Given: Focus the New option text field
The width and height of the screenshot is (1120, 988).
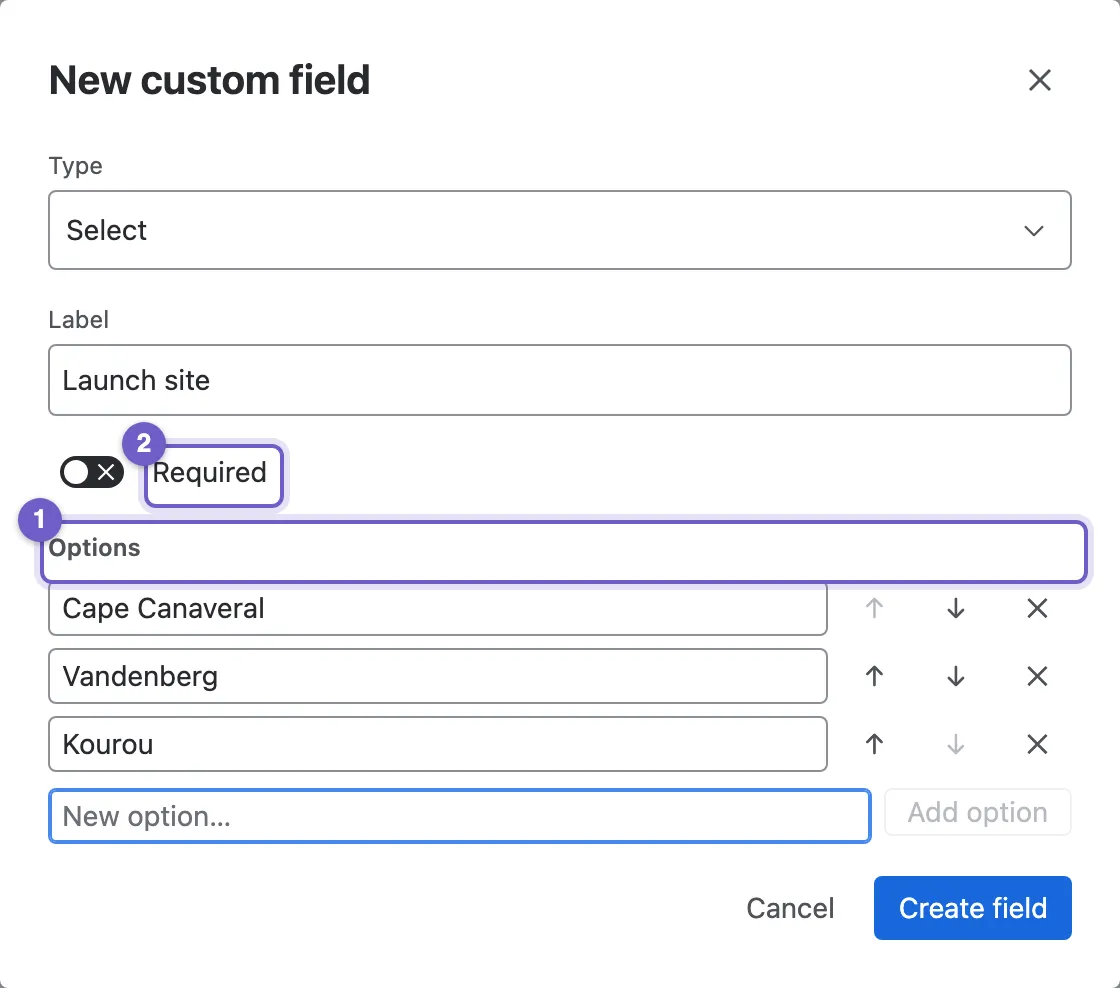Looking at the screenshot, I should pyautogui.click(x=459, y=816).
